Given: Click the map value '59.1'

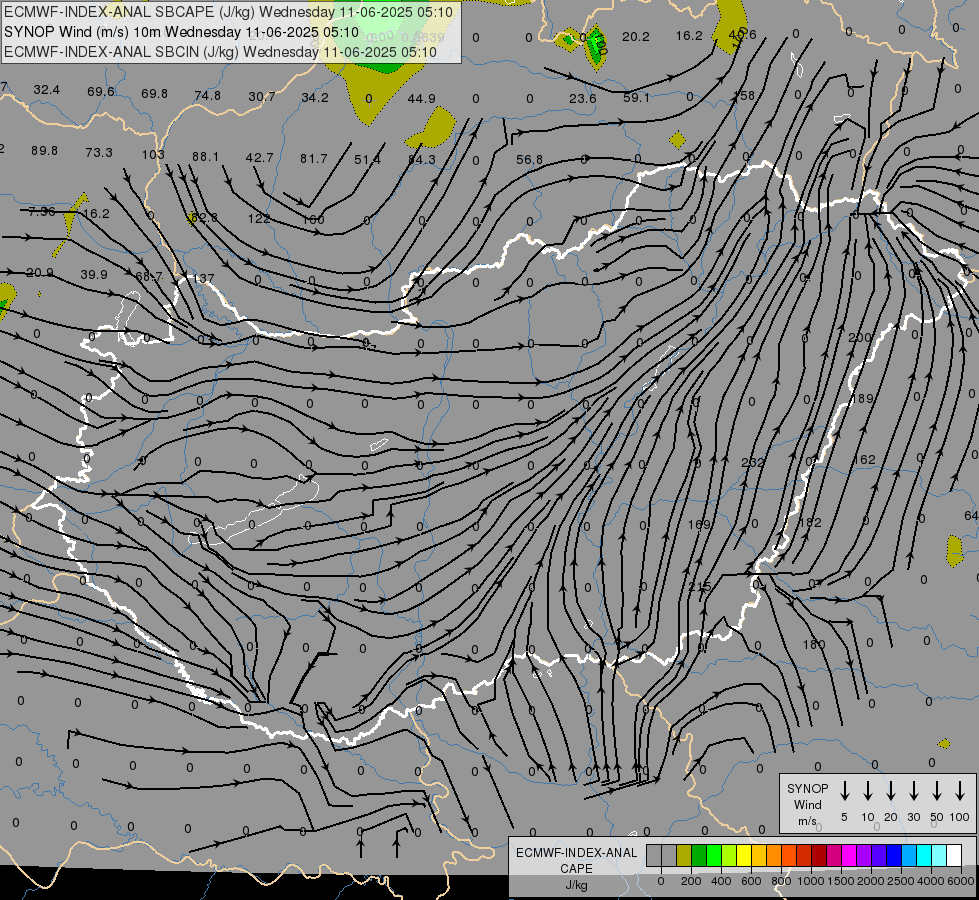Looking at the screenshot, I should [x=636, y=98].
